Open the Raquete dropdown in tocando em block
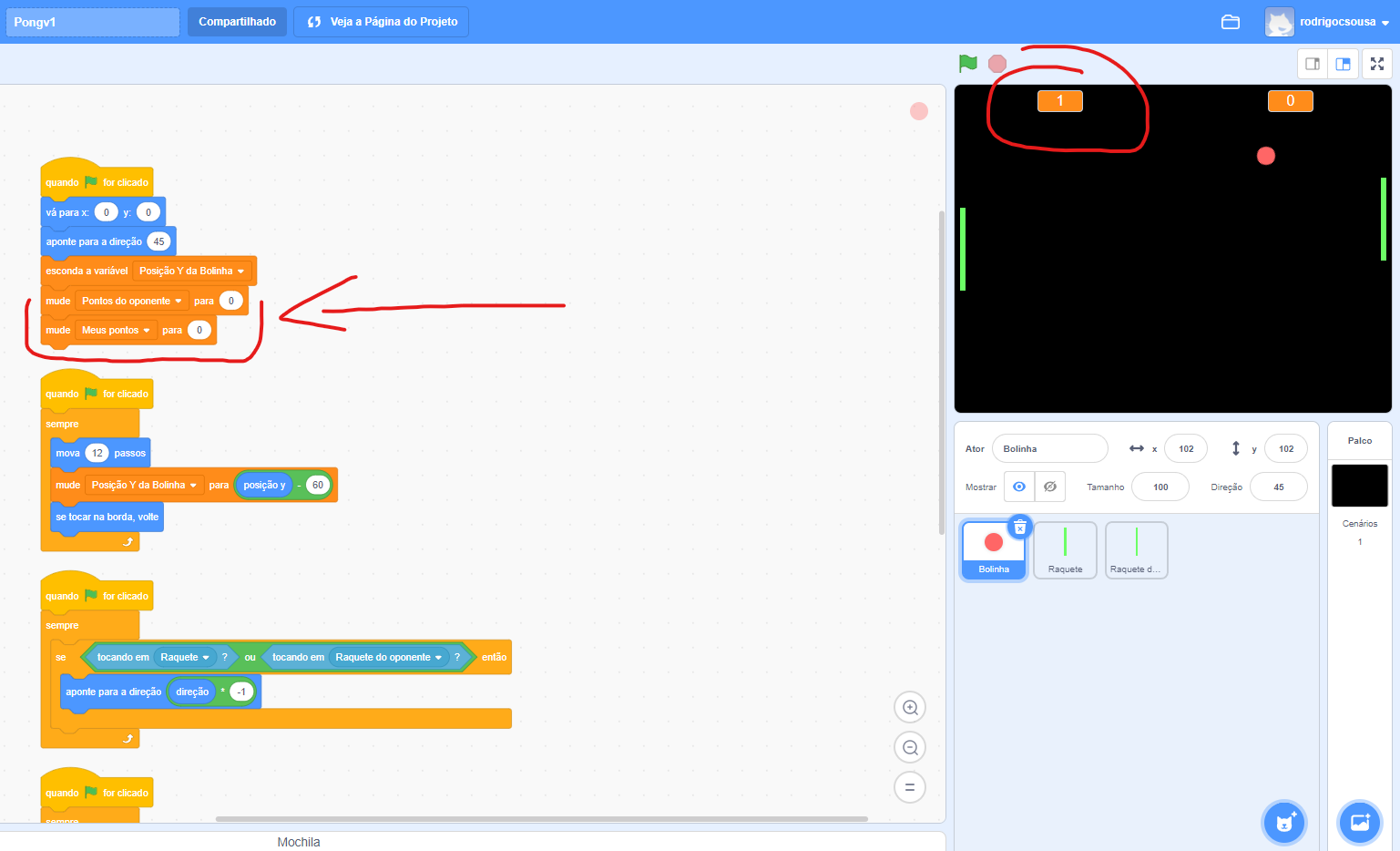 point(185,657)
